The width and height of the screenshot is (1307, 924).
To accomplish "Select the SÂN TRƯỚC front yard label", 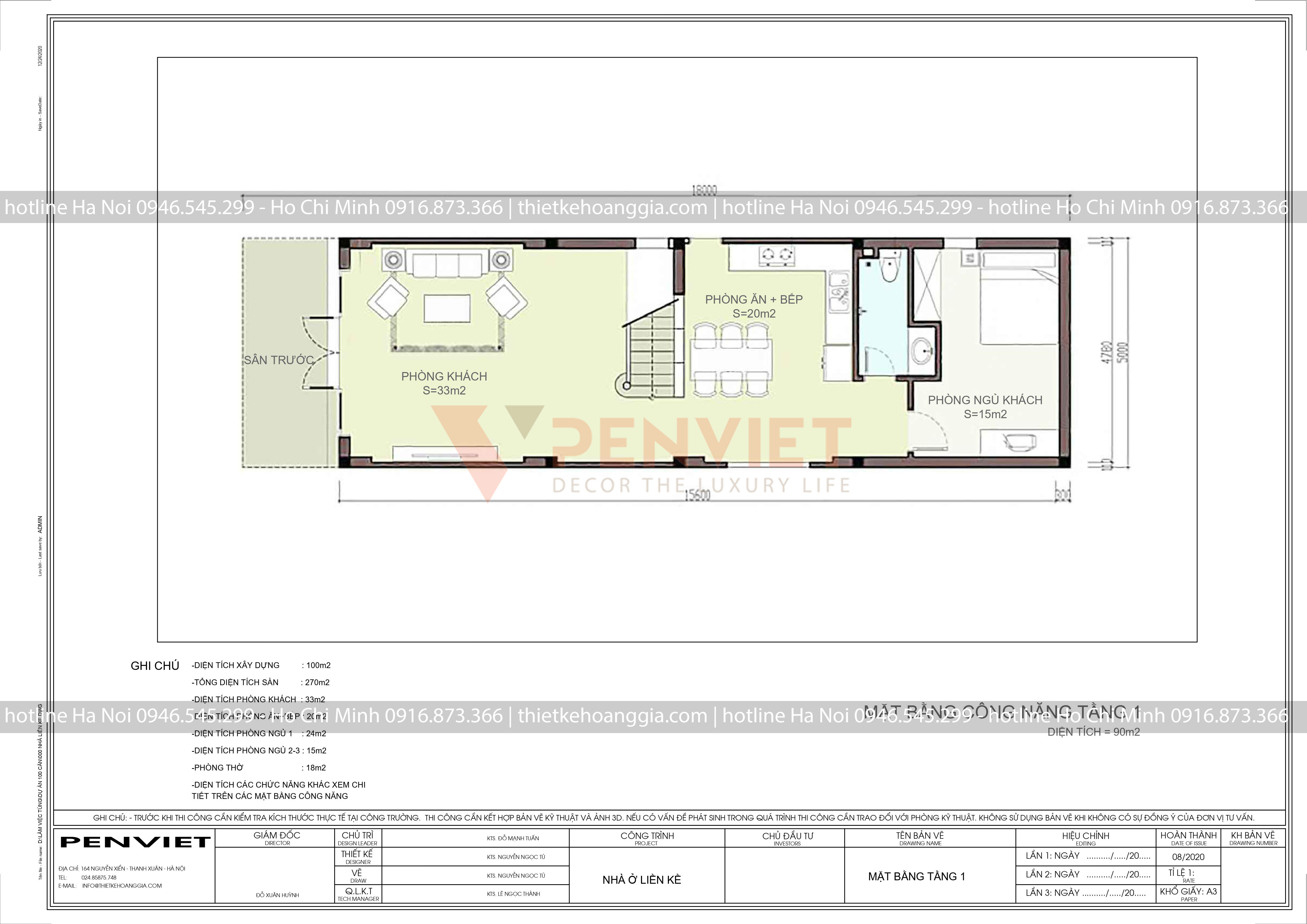I will coord(279,360).
